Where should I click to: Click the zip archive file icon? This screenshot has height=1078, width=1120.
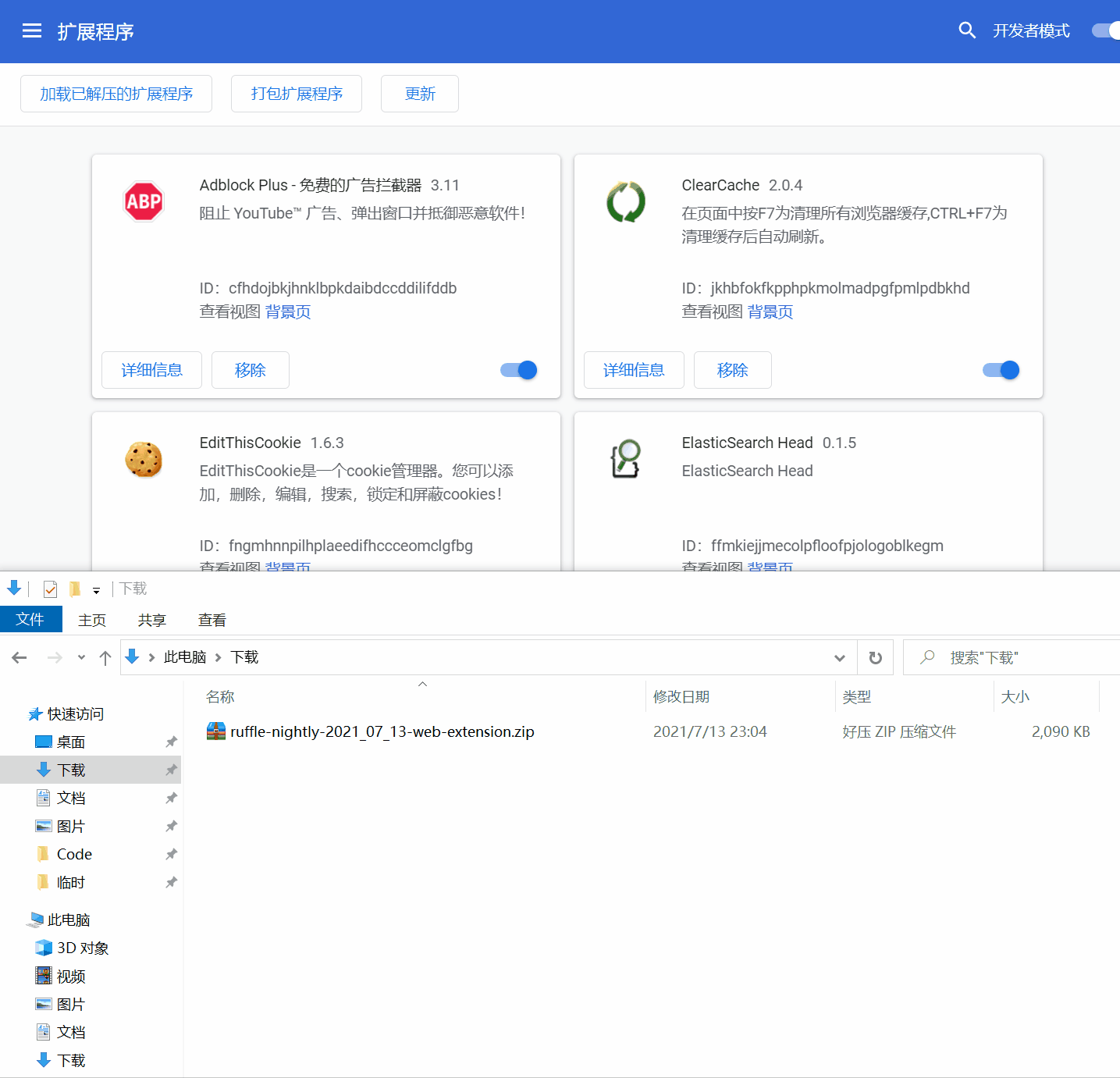[215, 731]
